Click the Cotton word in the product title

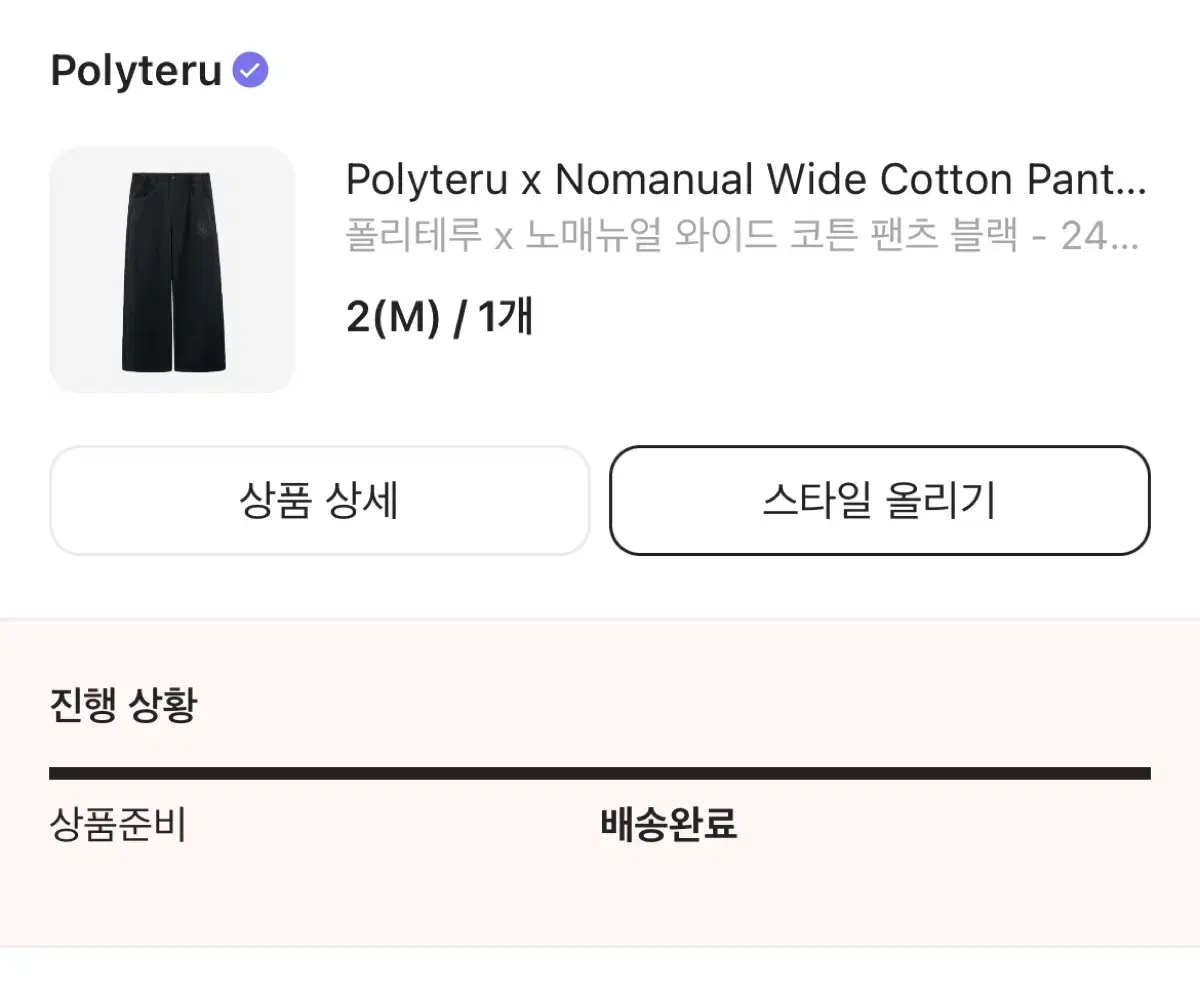[948, 181]
